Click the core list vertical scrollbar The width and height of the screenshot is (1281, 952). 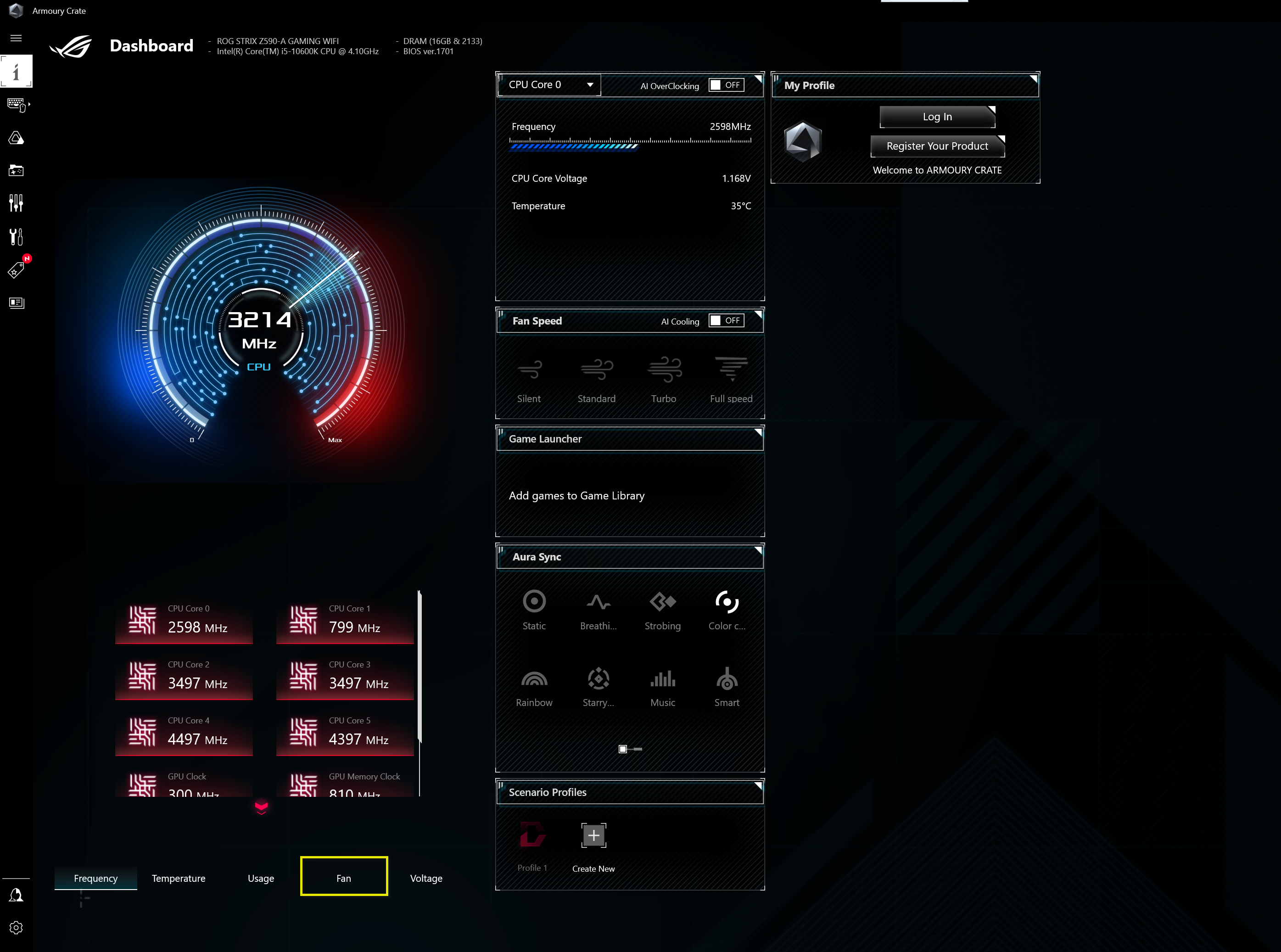click(x=420, y=667)
